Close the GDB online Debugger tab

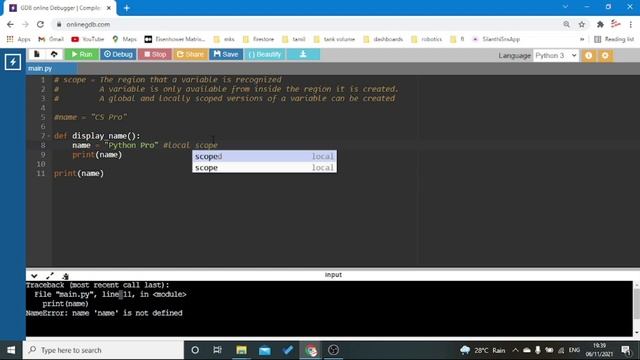(109, 8)
